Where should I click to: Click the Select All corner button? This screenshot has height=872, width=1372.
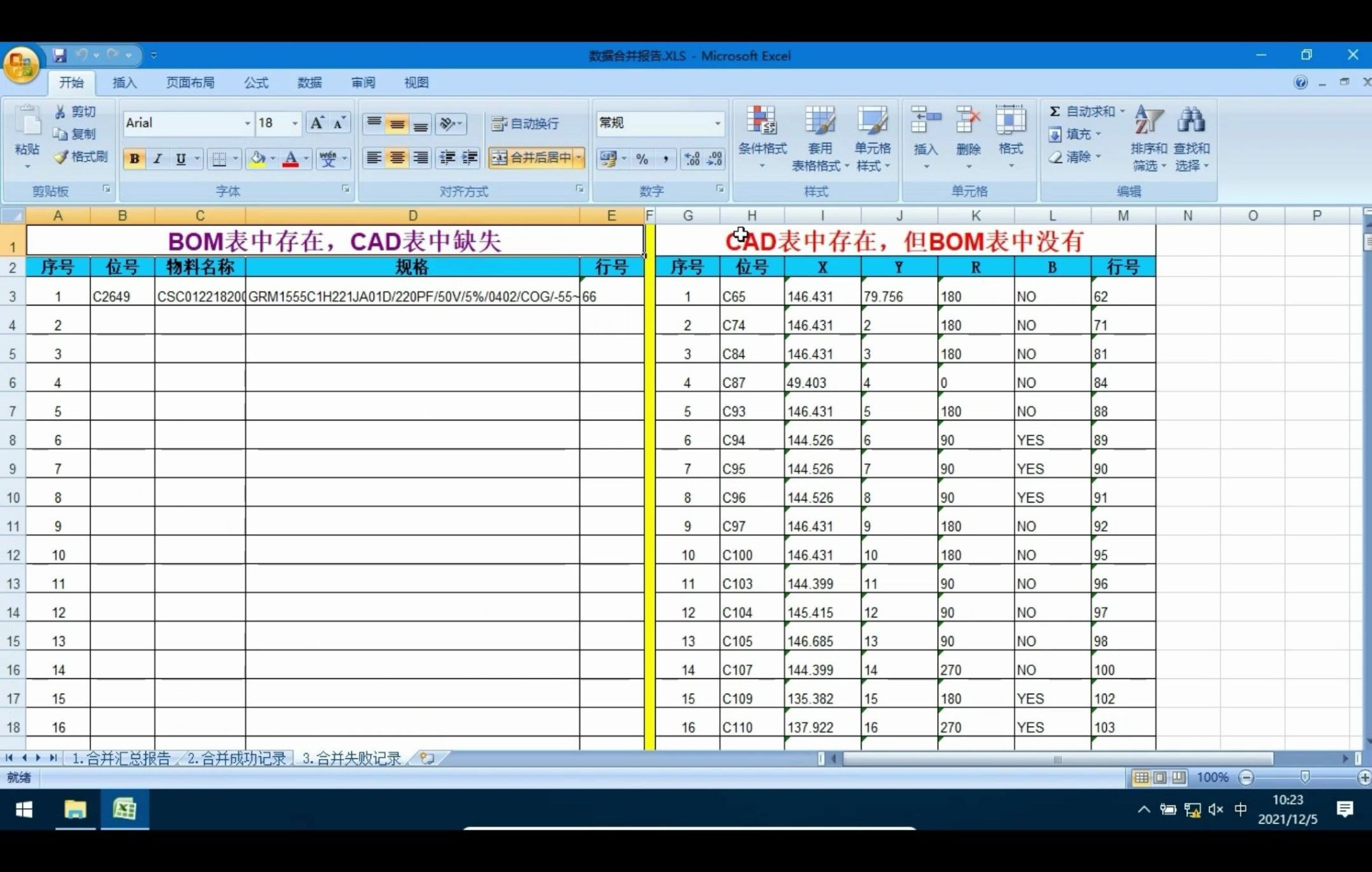click(13, 215)
